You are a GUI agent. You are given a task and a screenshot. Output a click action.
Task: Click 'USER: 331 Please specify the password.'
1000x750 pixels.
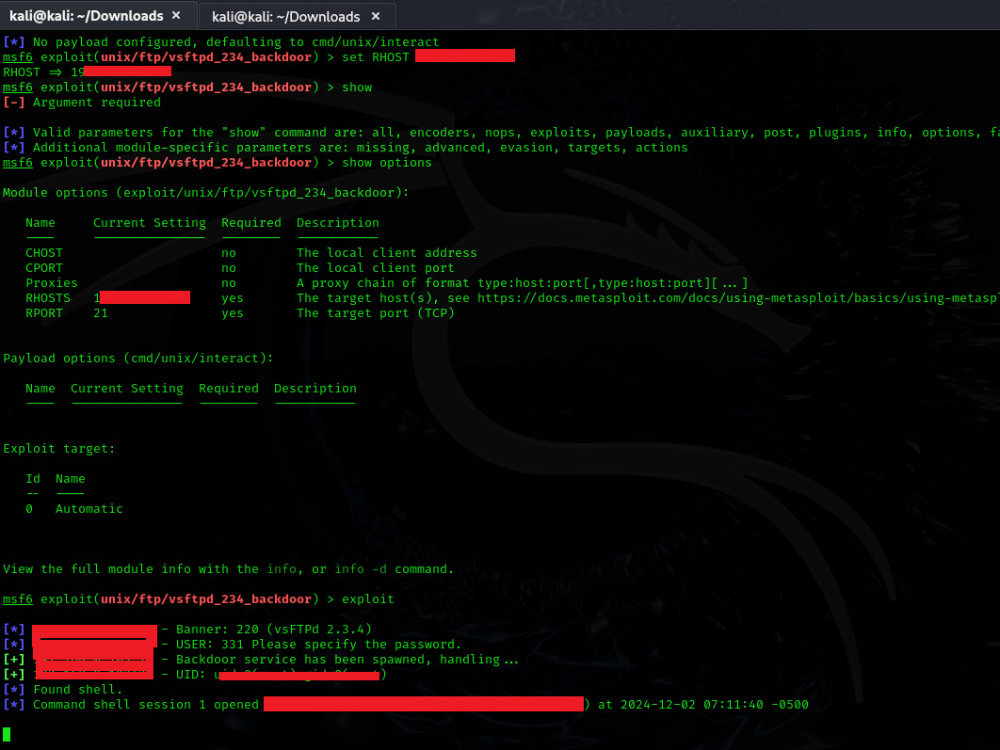(x=318, y=644)
